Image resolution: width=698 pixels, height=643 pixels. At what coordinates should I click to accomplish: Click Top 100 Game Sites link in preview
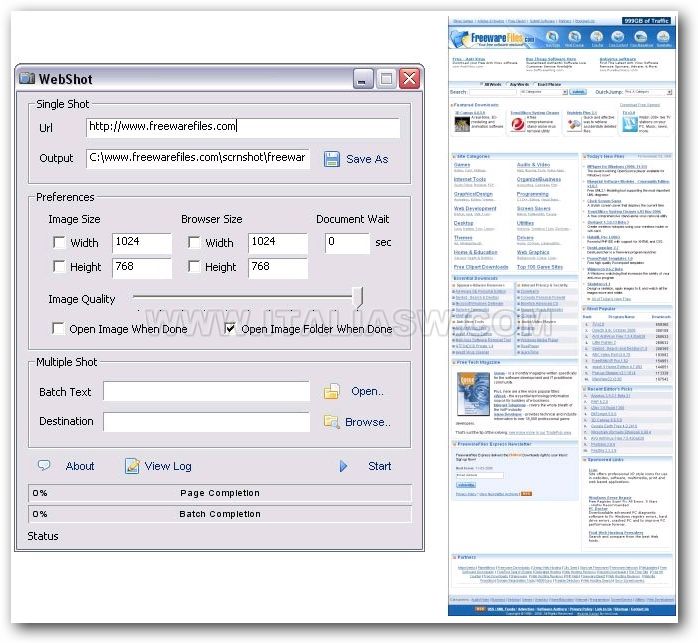(x=540, y=267)
